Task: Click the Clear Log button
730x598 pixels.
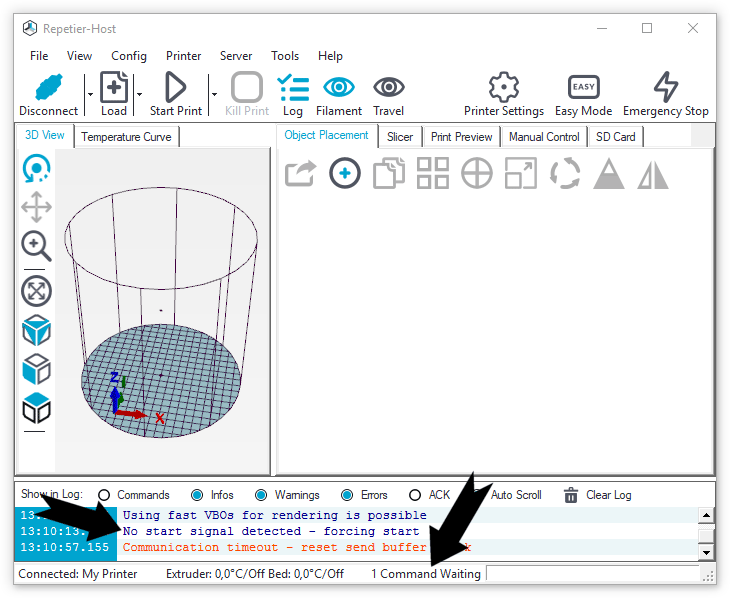Action: point(597,495)
